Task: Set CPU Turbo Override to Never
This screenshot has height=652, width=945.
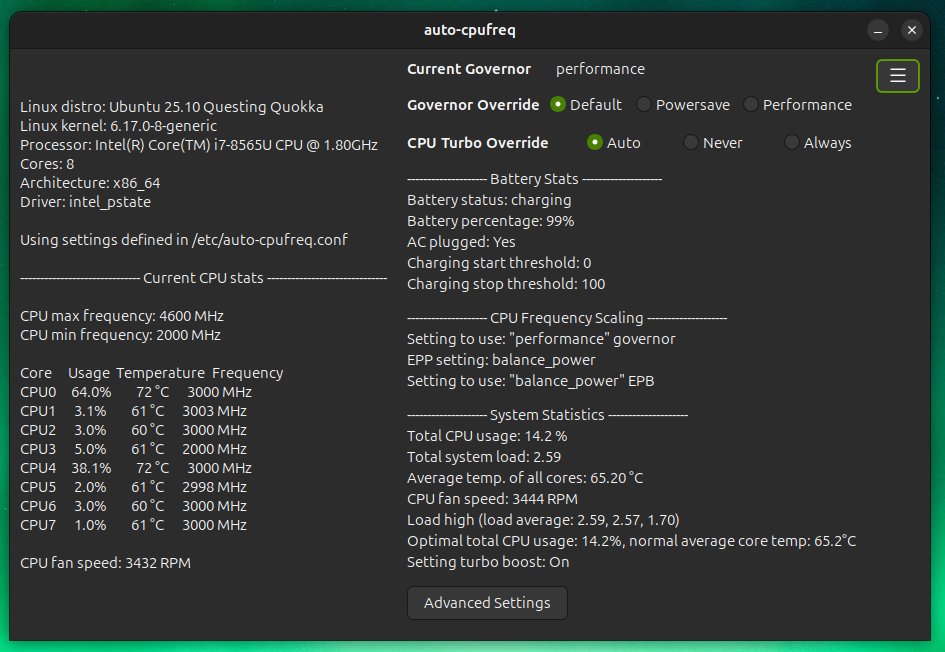Action: coord(712,143)
